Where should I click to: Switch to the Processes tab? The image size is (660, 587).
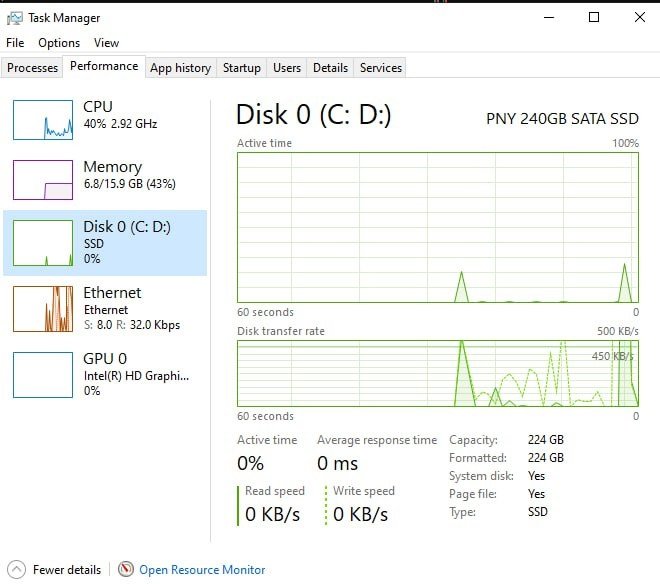pyautogui.click(x=32, y=68)
